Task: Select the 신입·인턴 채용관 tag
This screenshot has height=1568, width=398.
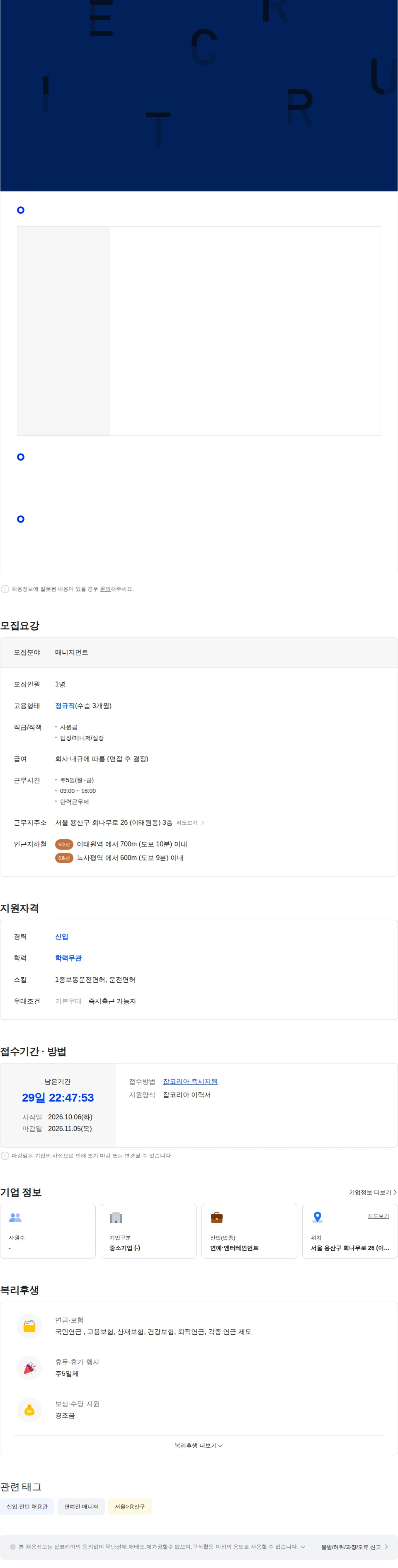Action: tap(27, 1506)
